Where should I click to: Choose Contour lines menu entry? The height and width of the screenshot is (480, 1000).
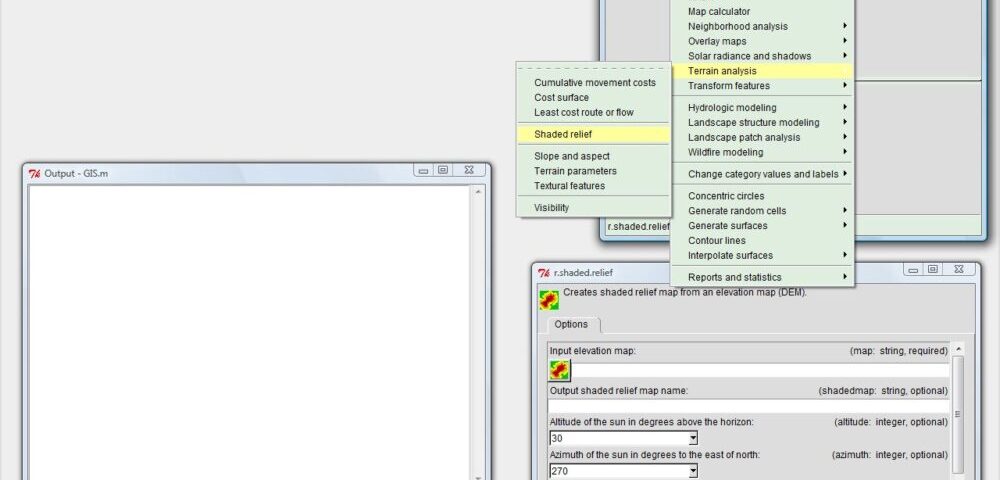717,241
